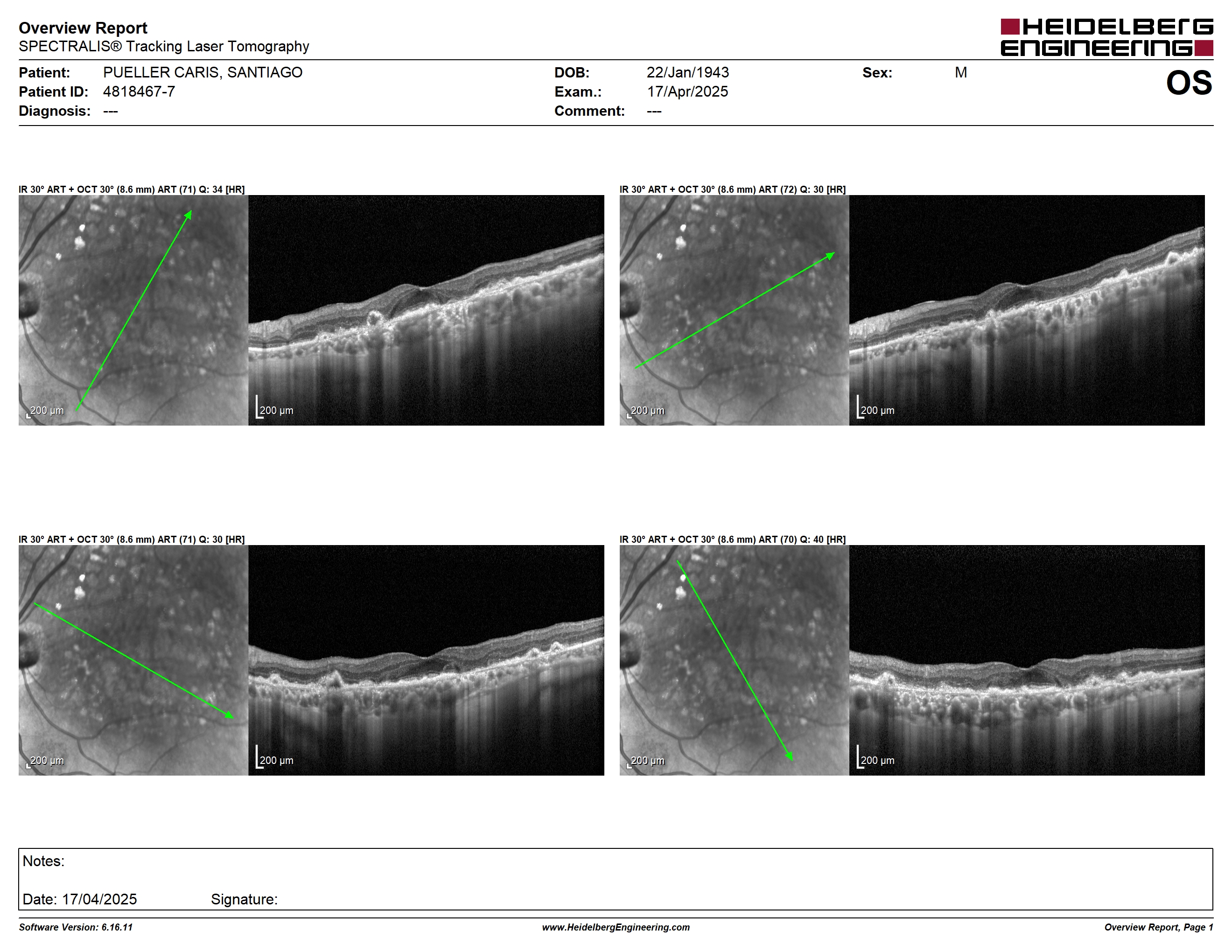The height and width of the screenshot is (952, 1232).
Task: Click the Overview Report title
Action: coord(83,28)
